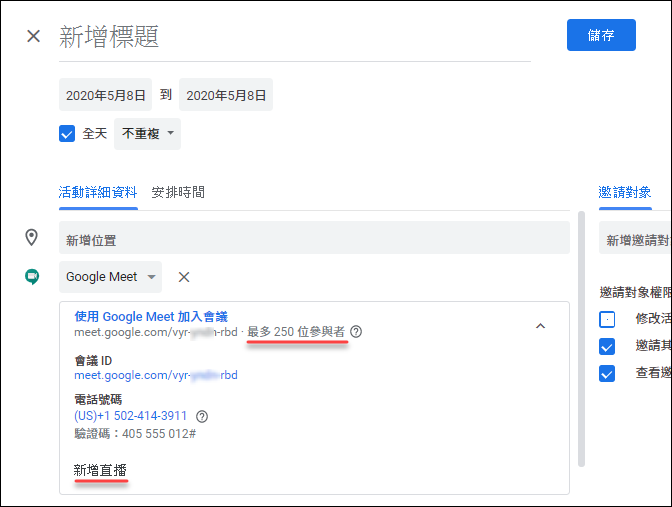Click the vertical scrollbar of the details panel

coord(582,339)
